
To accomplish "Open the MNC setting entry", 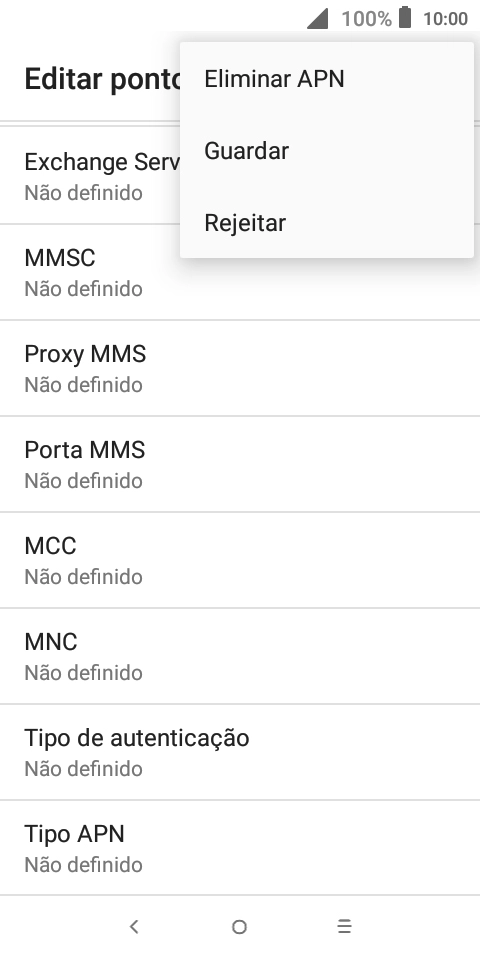I will (x=240, y=656).
